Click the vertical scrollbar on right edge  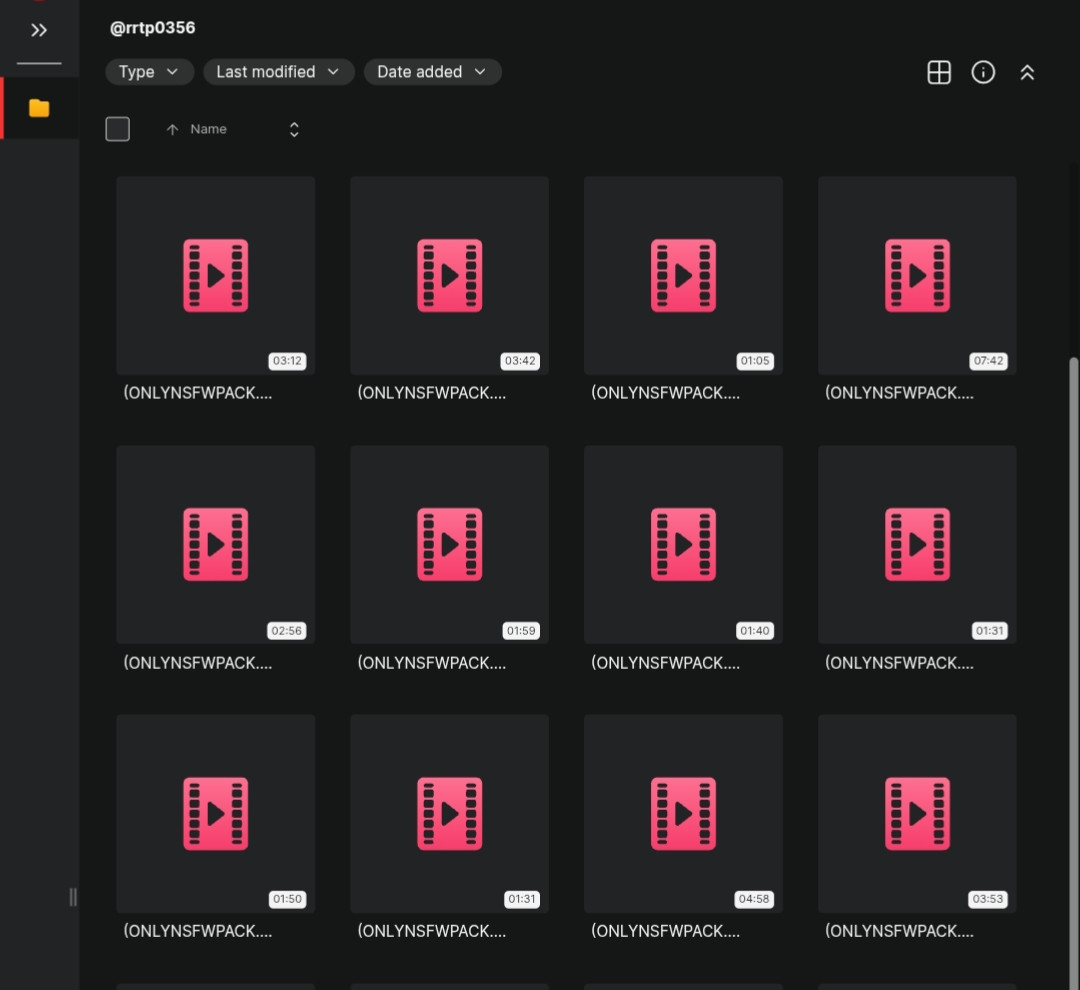click(x=1074, y=672)
